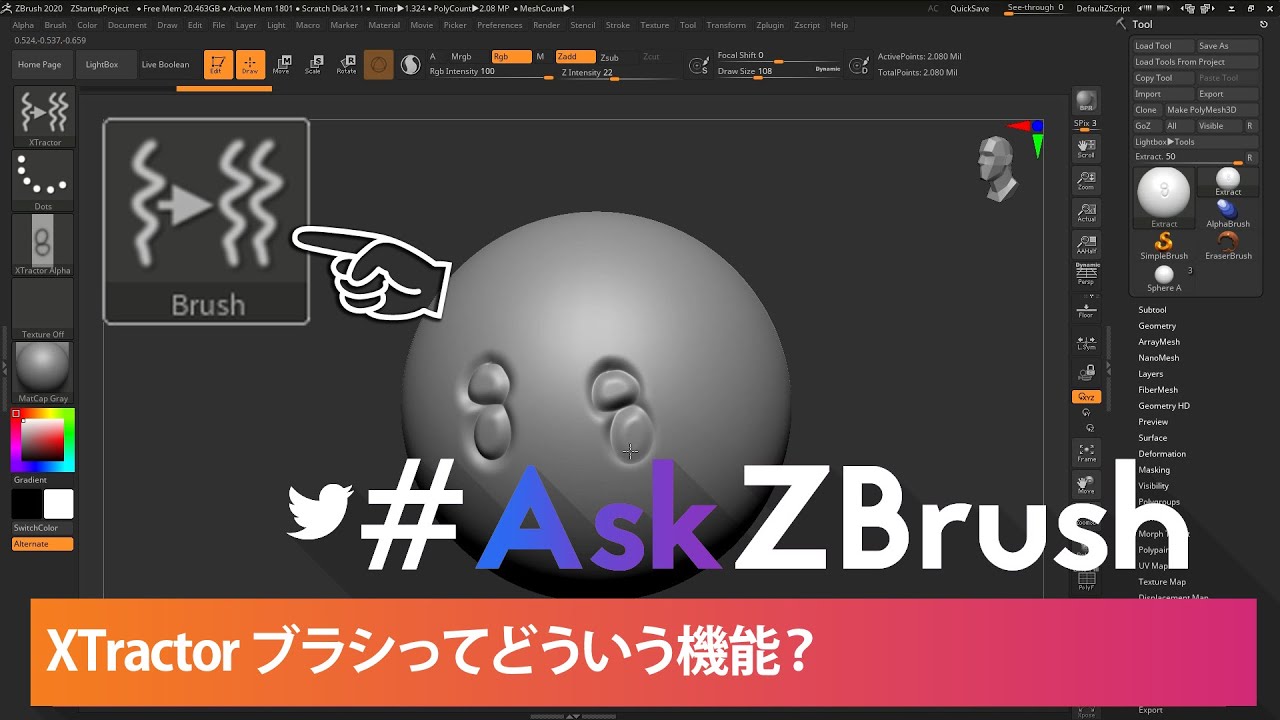Select the Scale transform tool
Viewport: 1280px width, 720px height.
(x=314, y=65)
